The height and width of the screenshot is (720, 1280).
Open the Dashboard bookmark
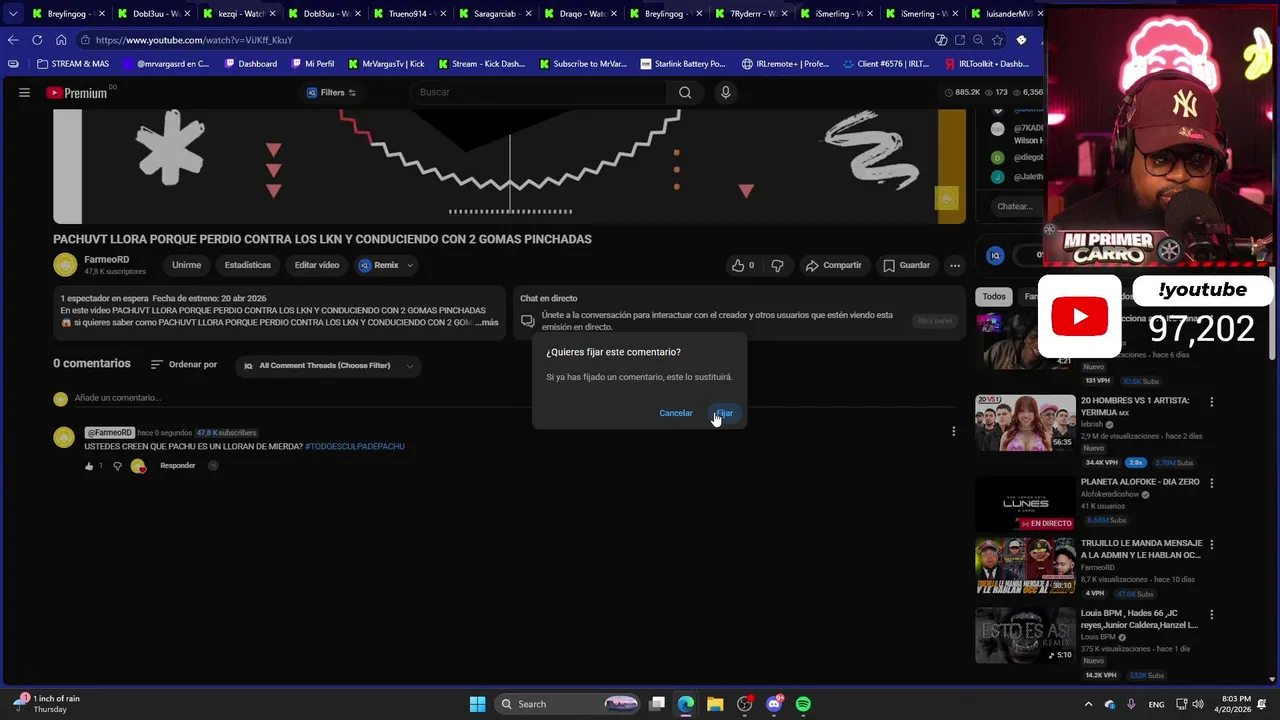(251, 64)
